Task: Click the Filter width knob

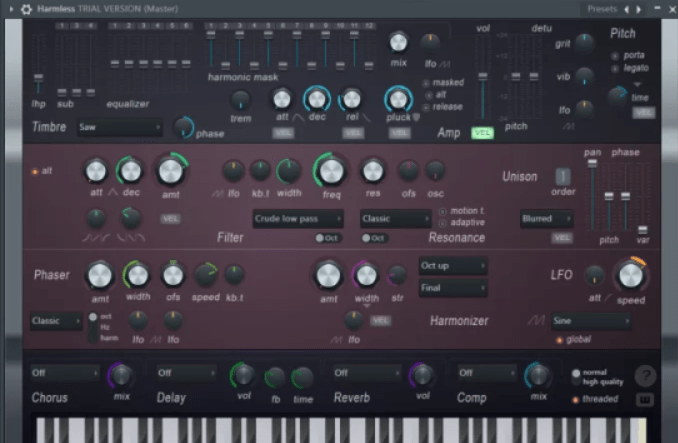Action: tap(289, 171)
